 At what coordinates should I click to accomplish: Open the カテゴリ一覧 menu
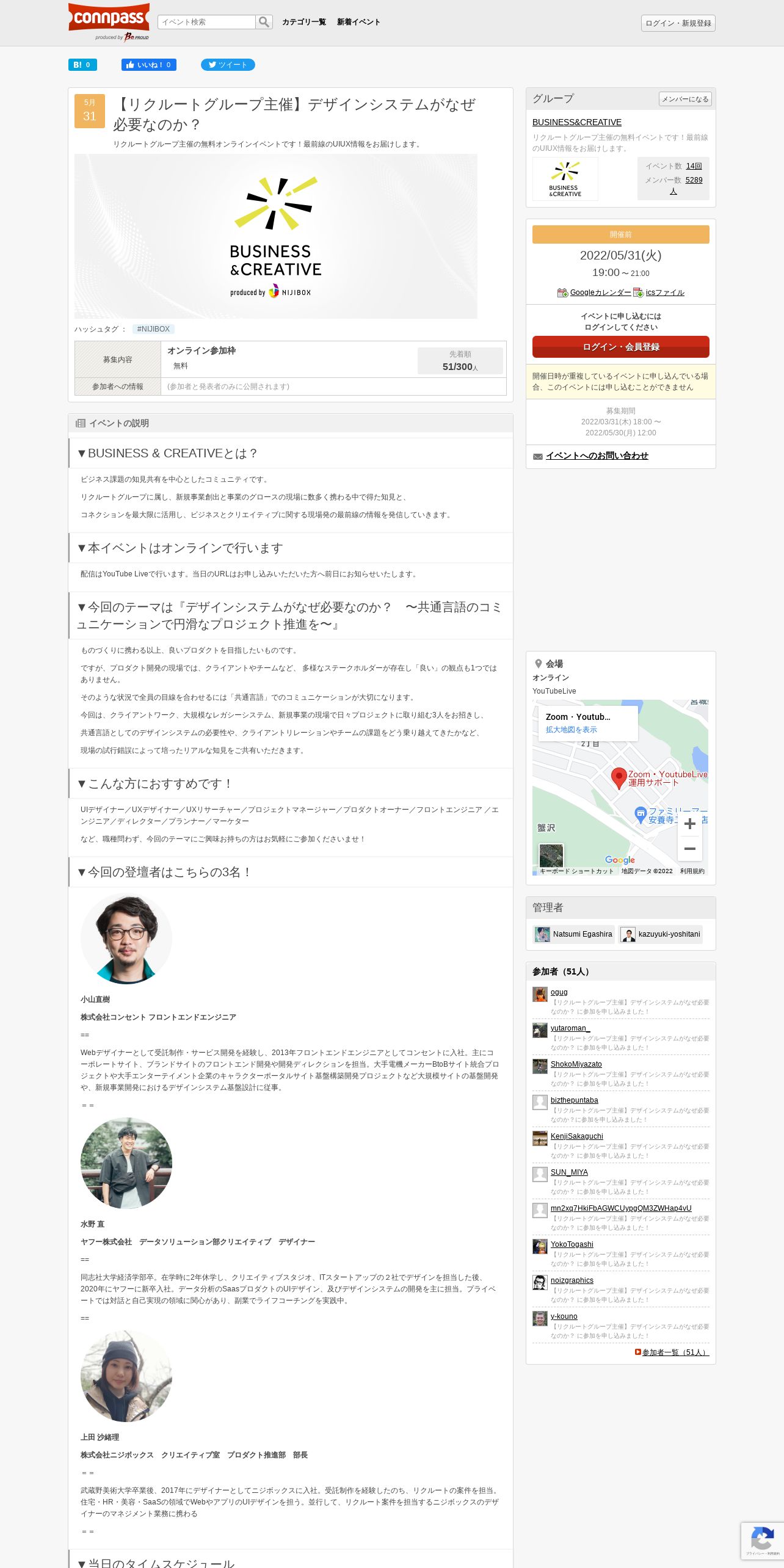tap(304, 22)
